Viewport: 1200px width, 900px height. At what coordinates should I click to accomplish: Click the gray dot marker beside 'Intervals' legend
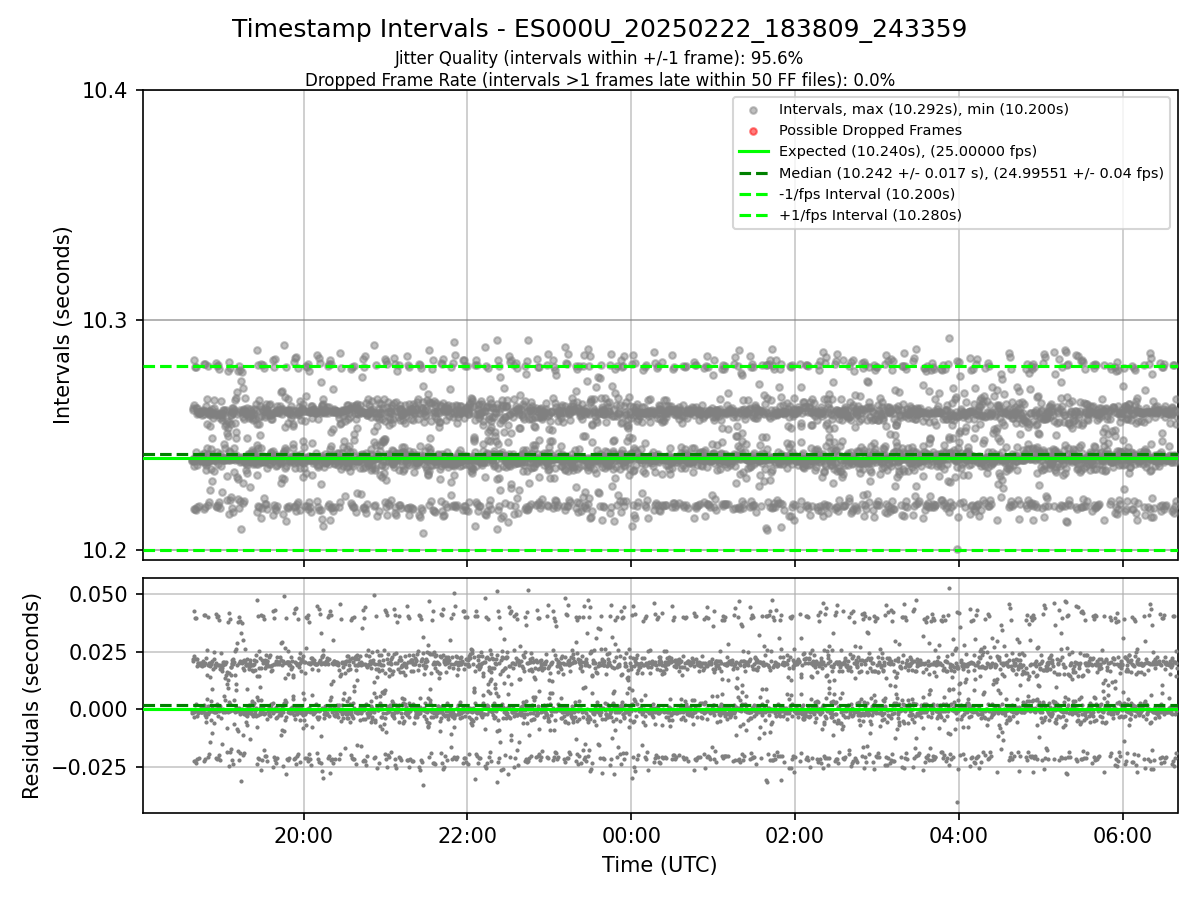754,110
